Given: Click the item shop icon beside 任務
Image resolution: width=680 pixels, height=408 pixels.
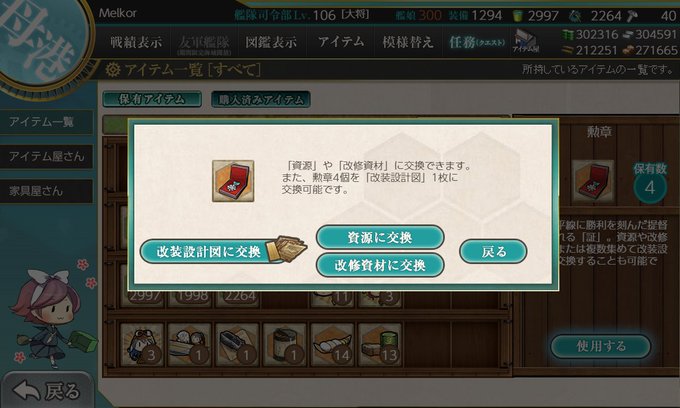Looking at the screenshot, I should [x=525, y=42].
